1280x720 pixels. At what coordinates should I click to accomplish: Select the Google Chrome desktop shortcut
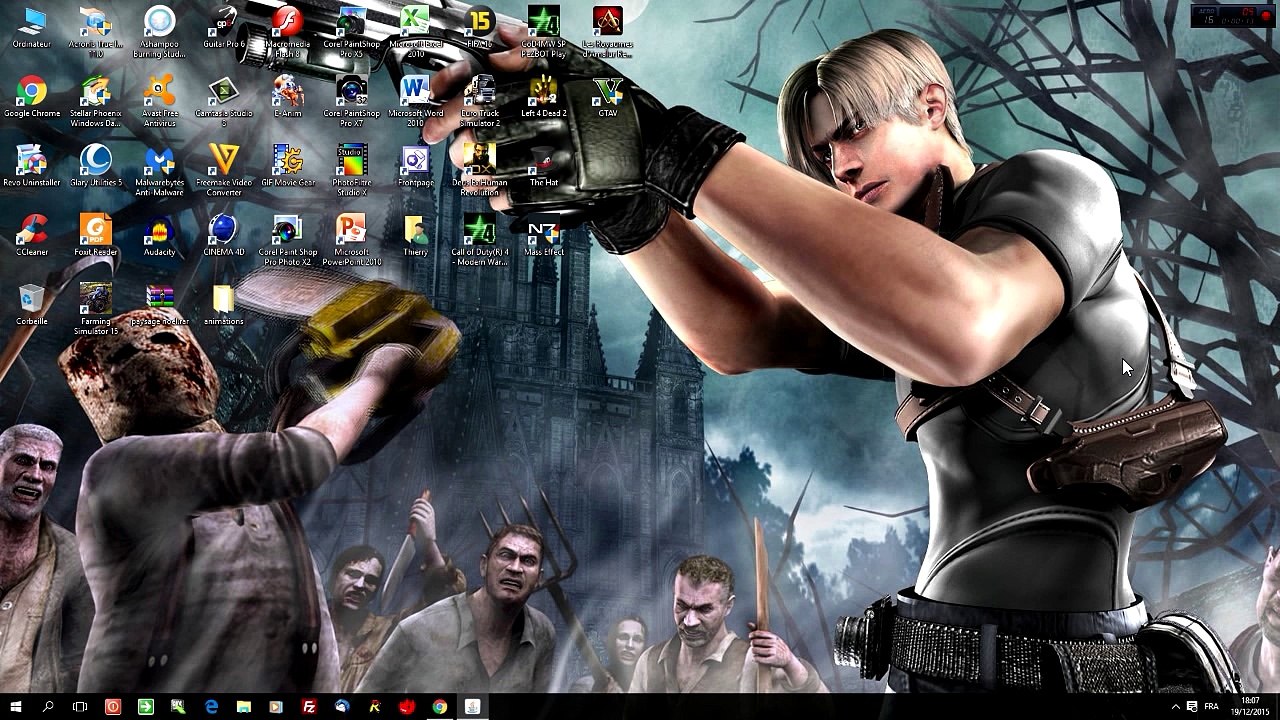32,98
